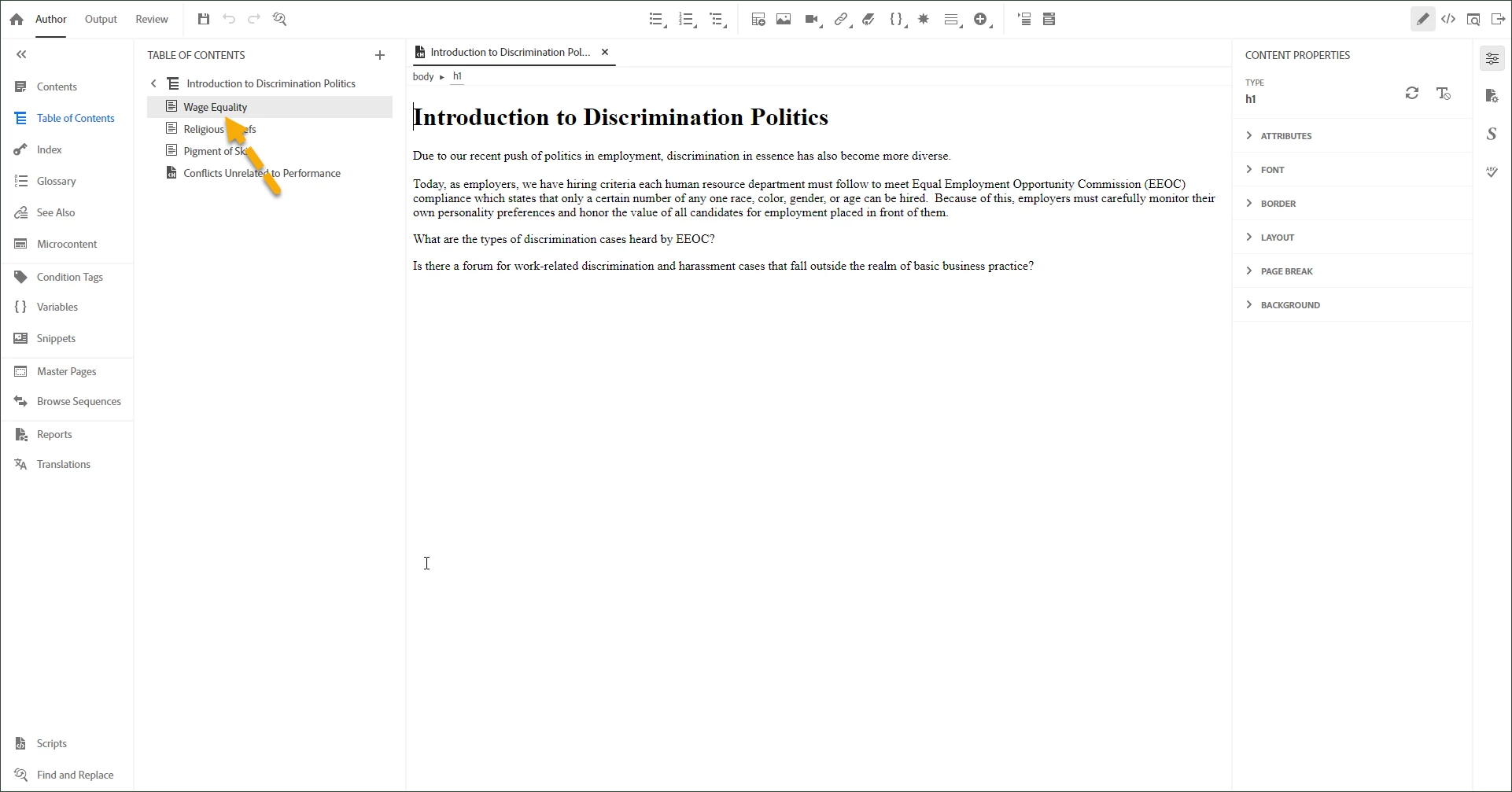Expand the Background section

pos(1352,305)
